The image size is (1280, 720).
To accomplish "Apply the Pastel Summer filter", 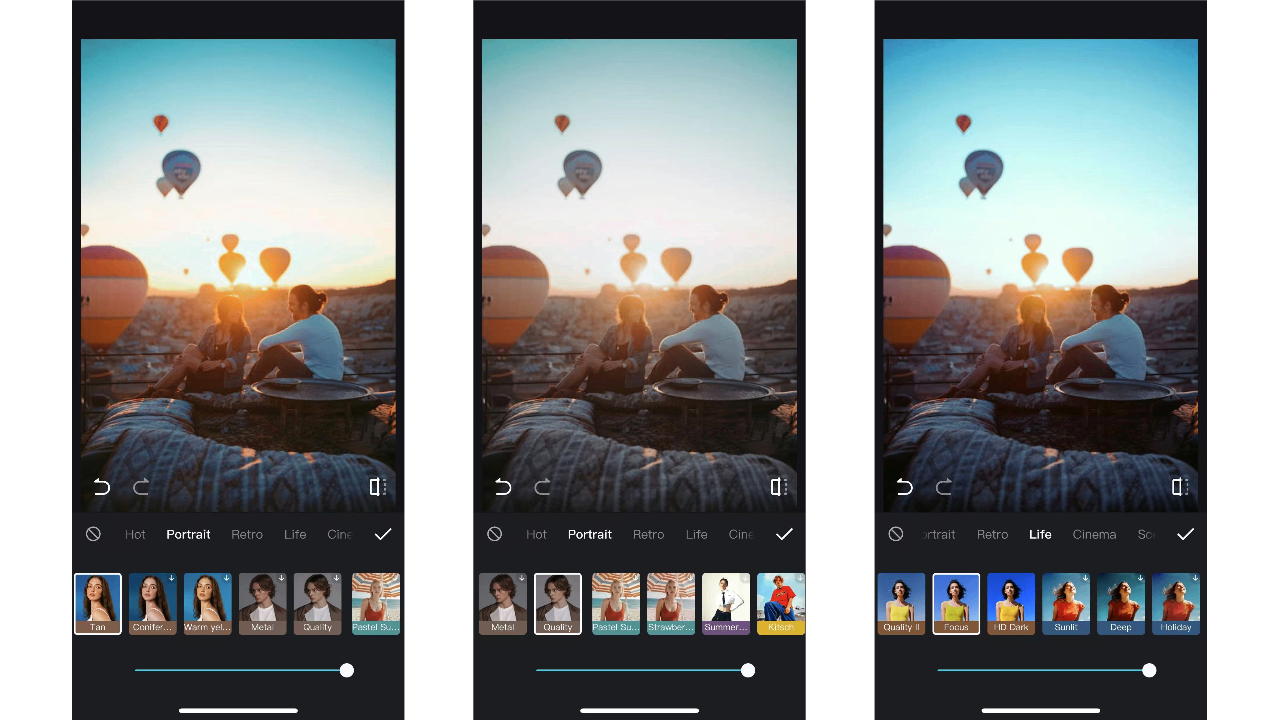I will point(615,603).
